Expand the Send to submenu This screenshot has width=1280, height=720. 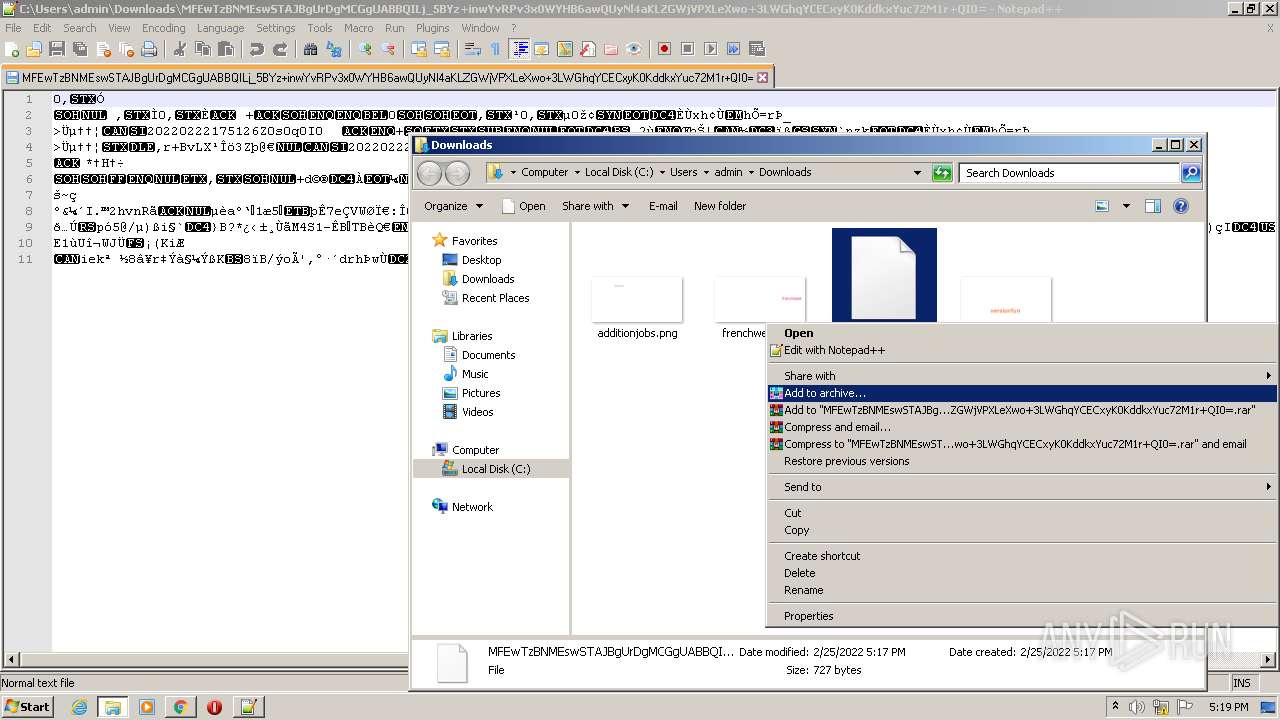1022,487
